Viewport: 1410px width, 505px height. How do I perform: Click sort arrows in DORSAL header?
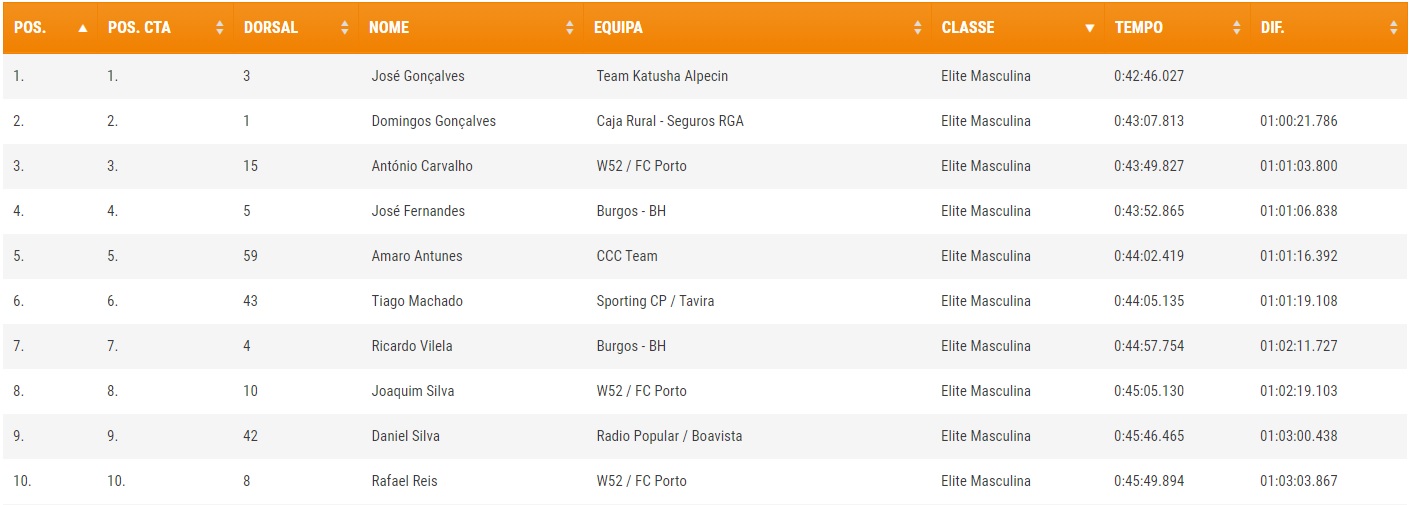click(345, 28)
